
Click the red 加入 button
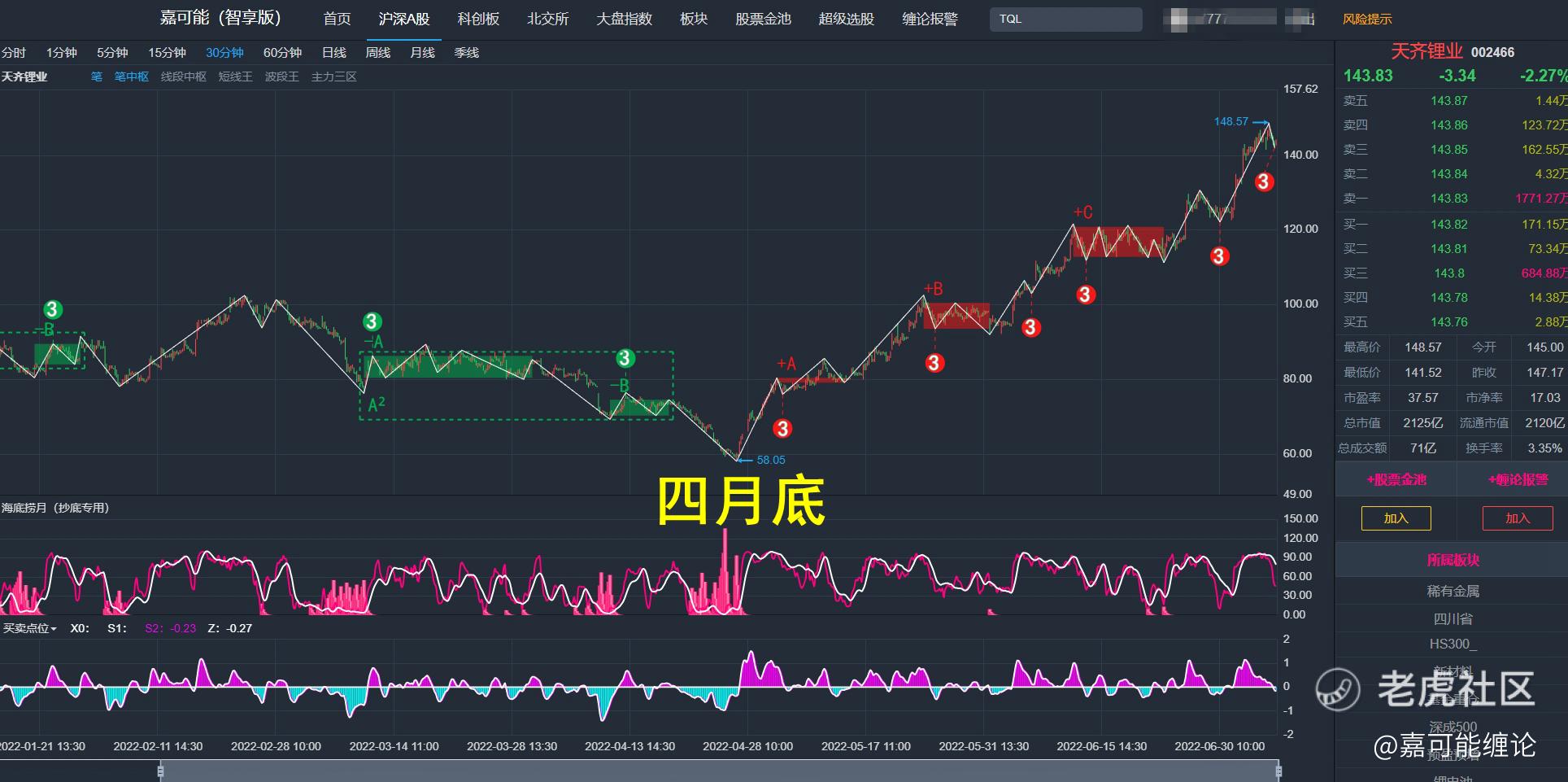coord(1518,518)
